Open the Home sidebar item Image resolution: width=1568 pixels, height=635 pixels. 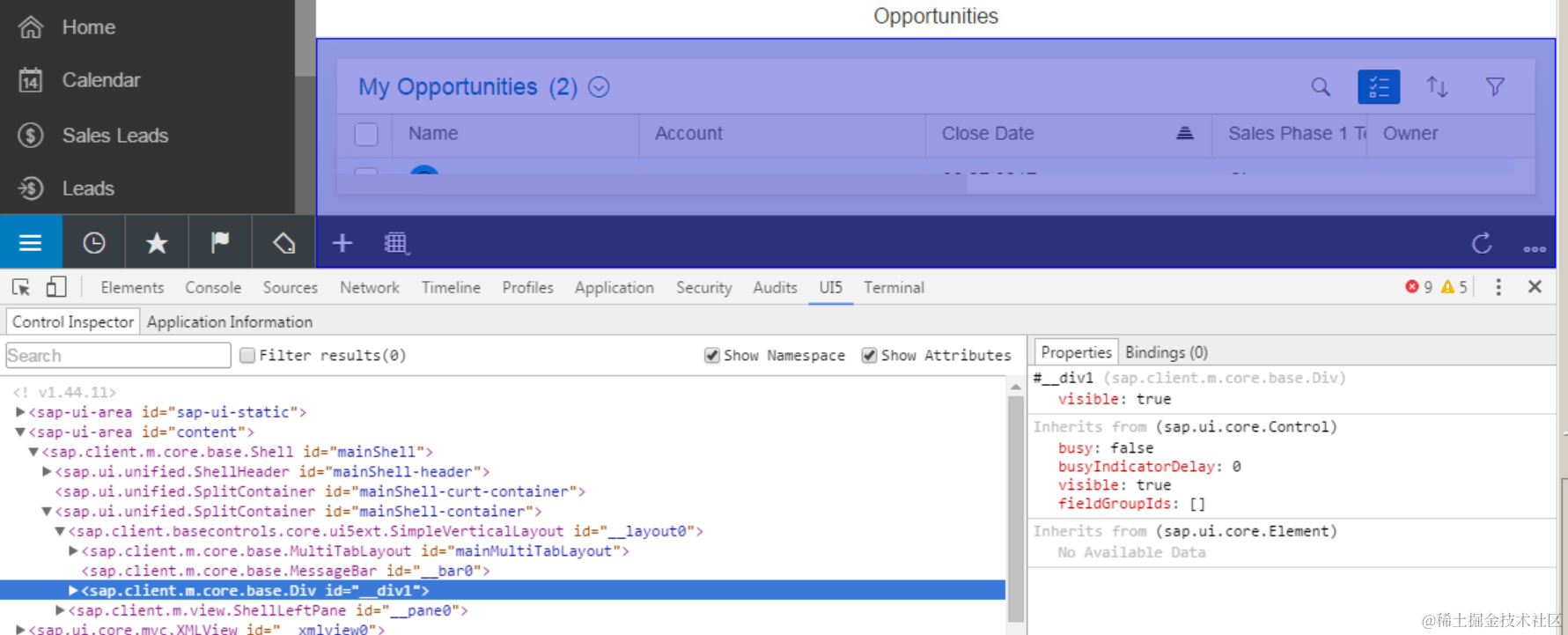click(x=88, y=27)
